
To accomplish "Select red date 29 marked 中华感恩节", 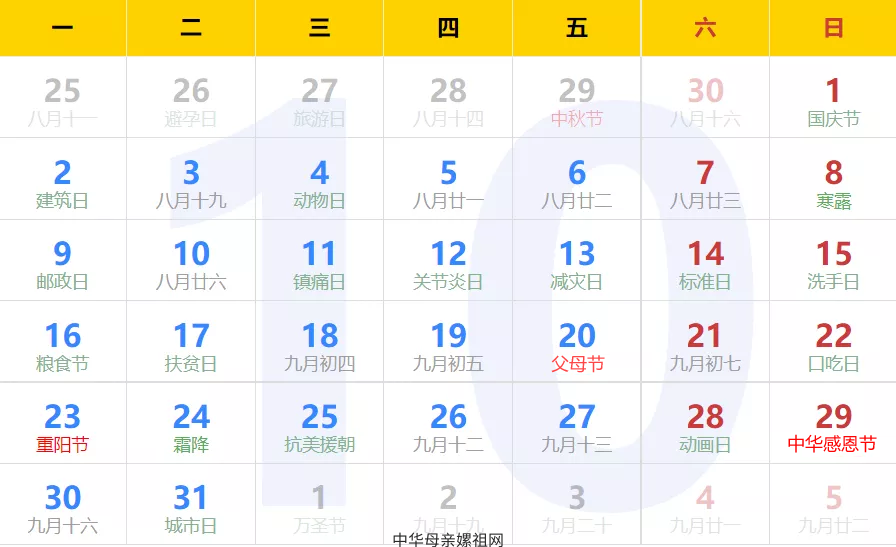I will pyautogui.click(x=833, y=424).
